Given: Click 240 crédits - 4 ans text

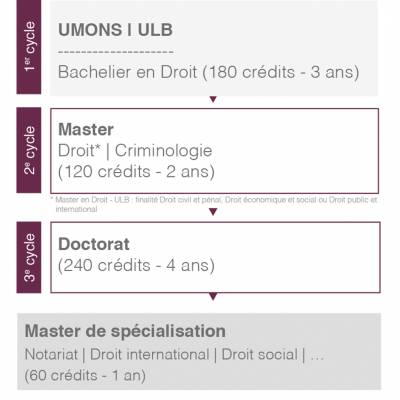Looking at the screenshot, I should click(136, 266).
